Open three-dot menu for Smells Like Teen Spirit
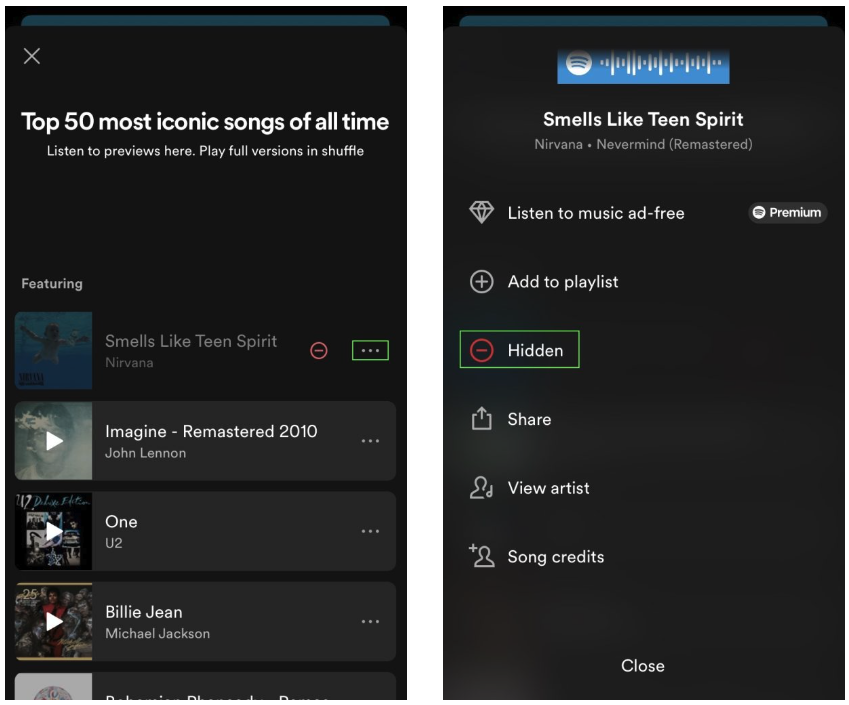 click(x=370, y=351)
